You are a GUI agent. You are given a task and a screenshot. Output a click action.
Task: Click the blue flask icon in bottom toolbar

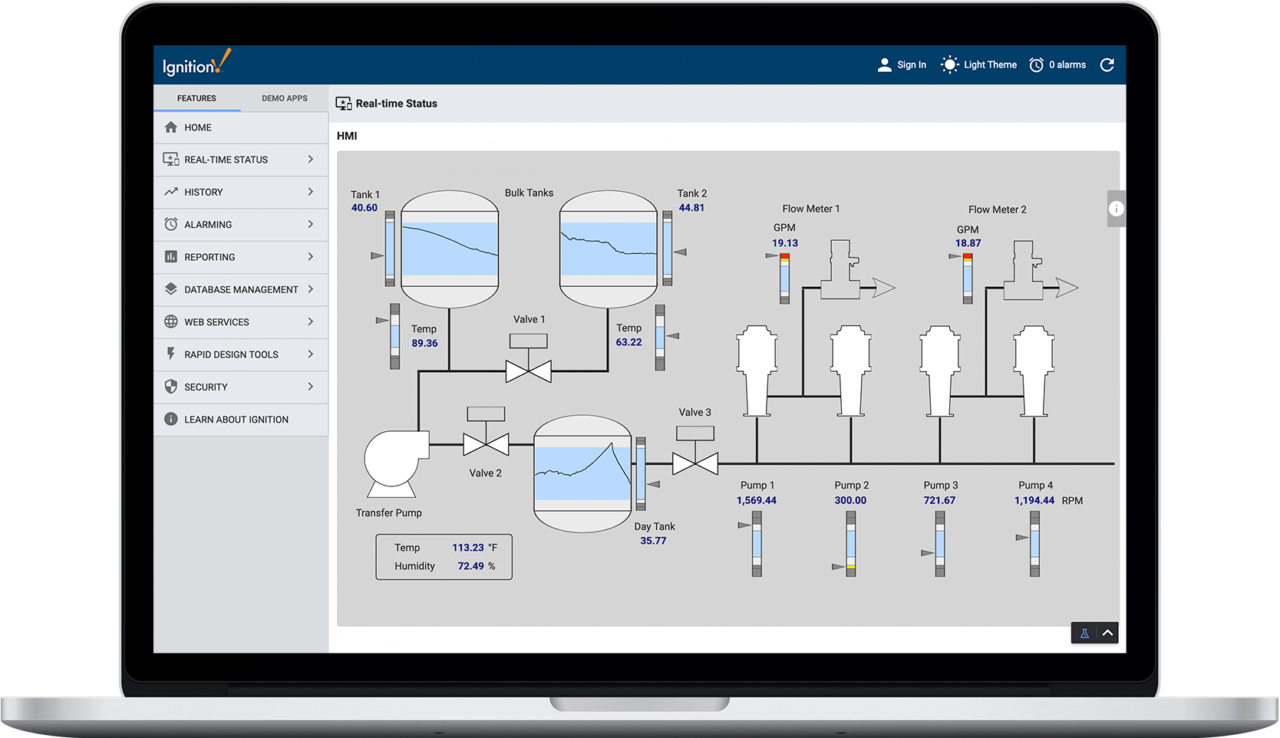[x=1084, y=632]
